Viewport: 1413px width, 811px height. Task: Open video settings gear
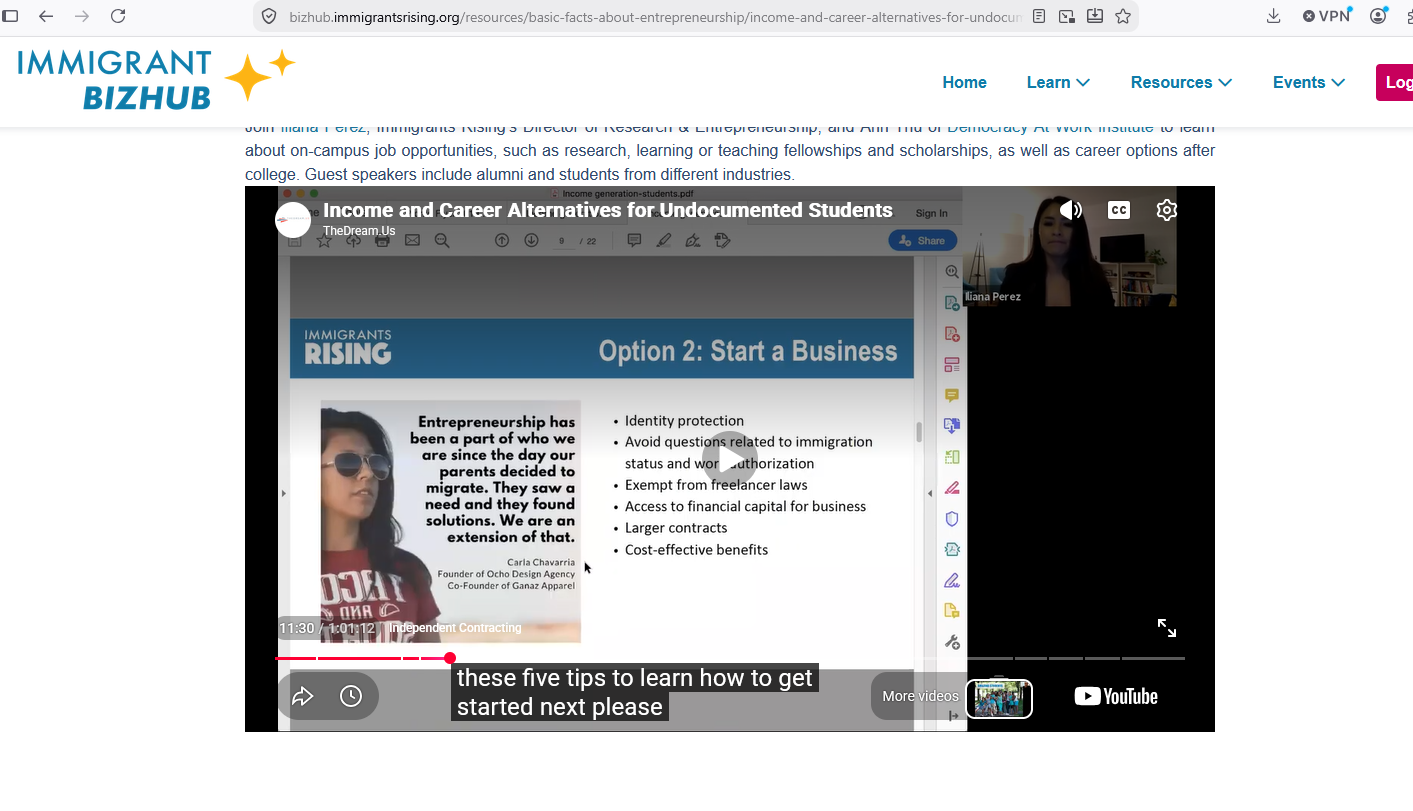(1167, 210)
